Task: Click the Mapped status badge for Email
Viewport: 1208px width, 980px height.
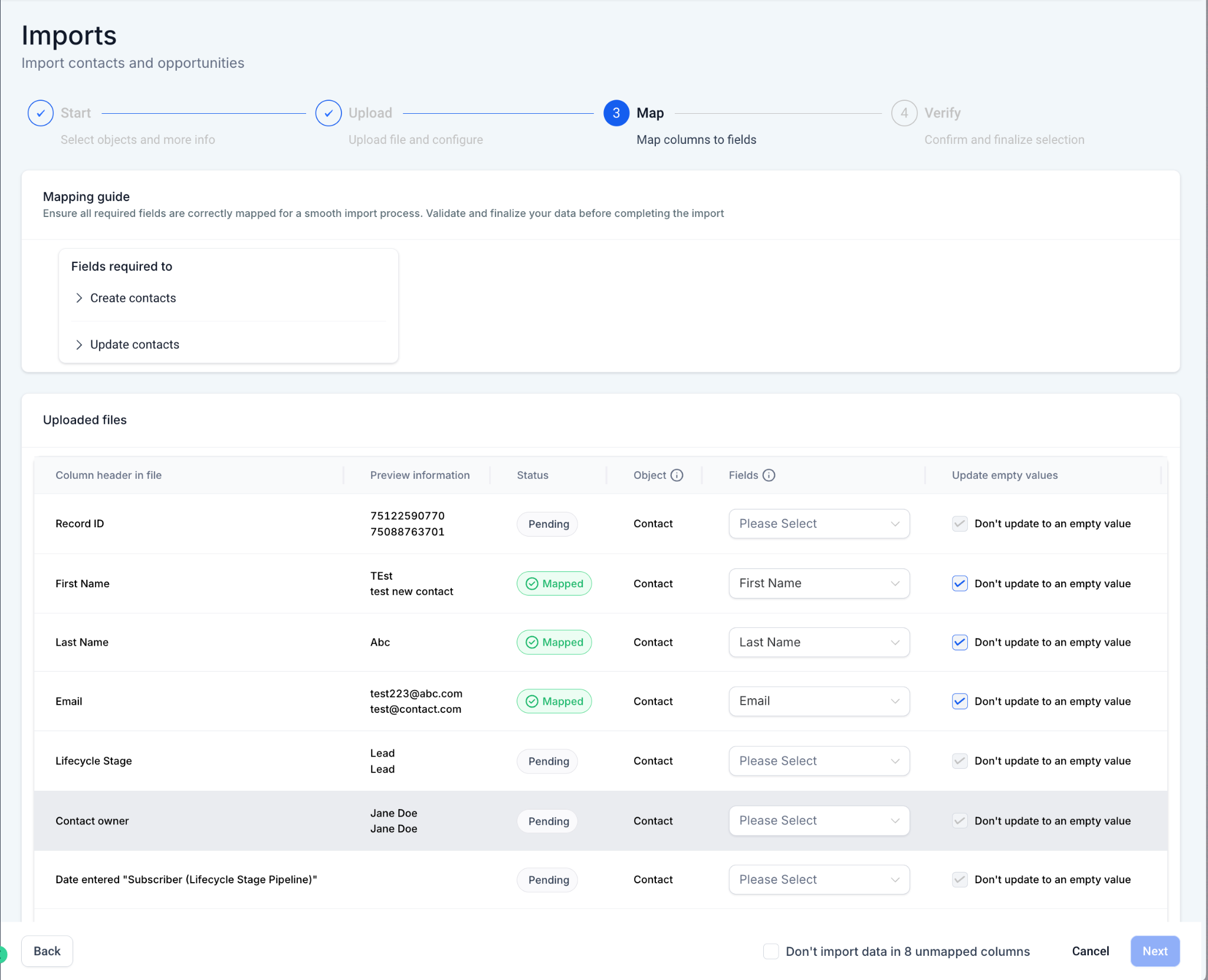Action: tap(554, 701)
